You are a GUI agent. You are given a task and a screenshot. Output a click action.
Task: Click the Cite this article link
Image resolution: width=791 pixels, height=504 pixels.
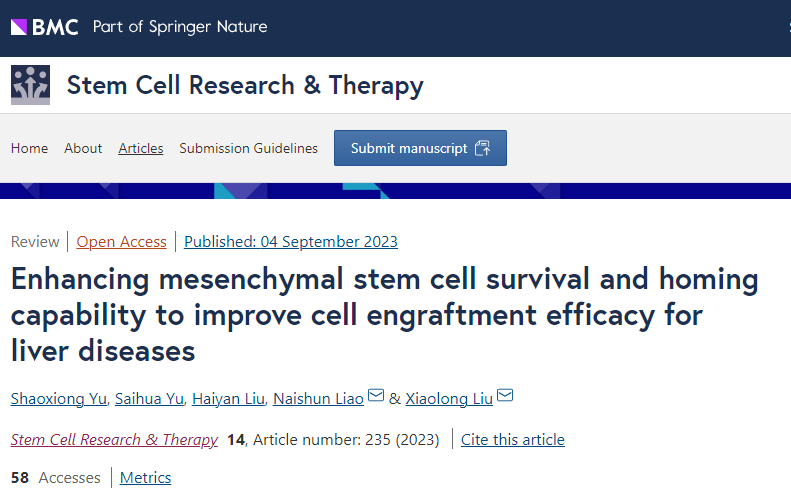point(512,439)
